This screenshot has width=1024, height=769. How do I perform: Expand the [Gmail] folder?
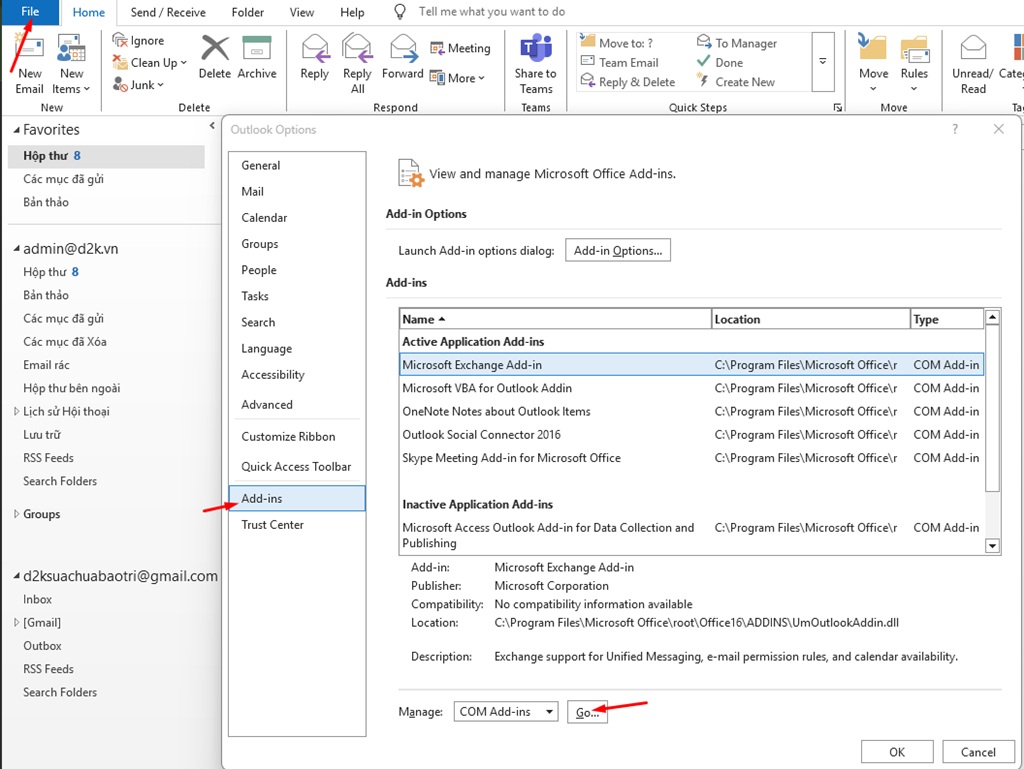tap(15, 623)
